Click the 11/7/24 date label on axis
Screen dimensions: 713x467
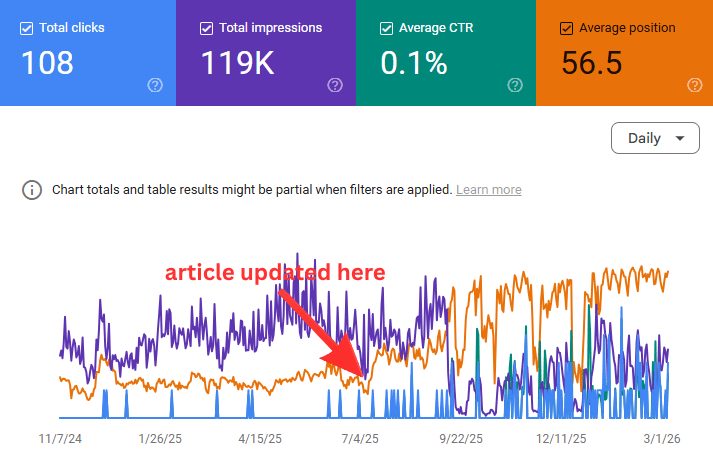coord(63,439)
